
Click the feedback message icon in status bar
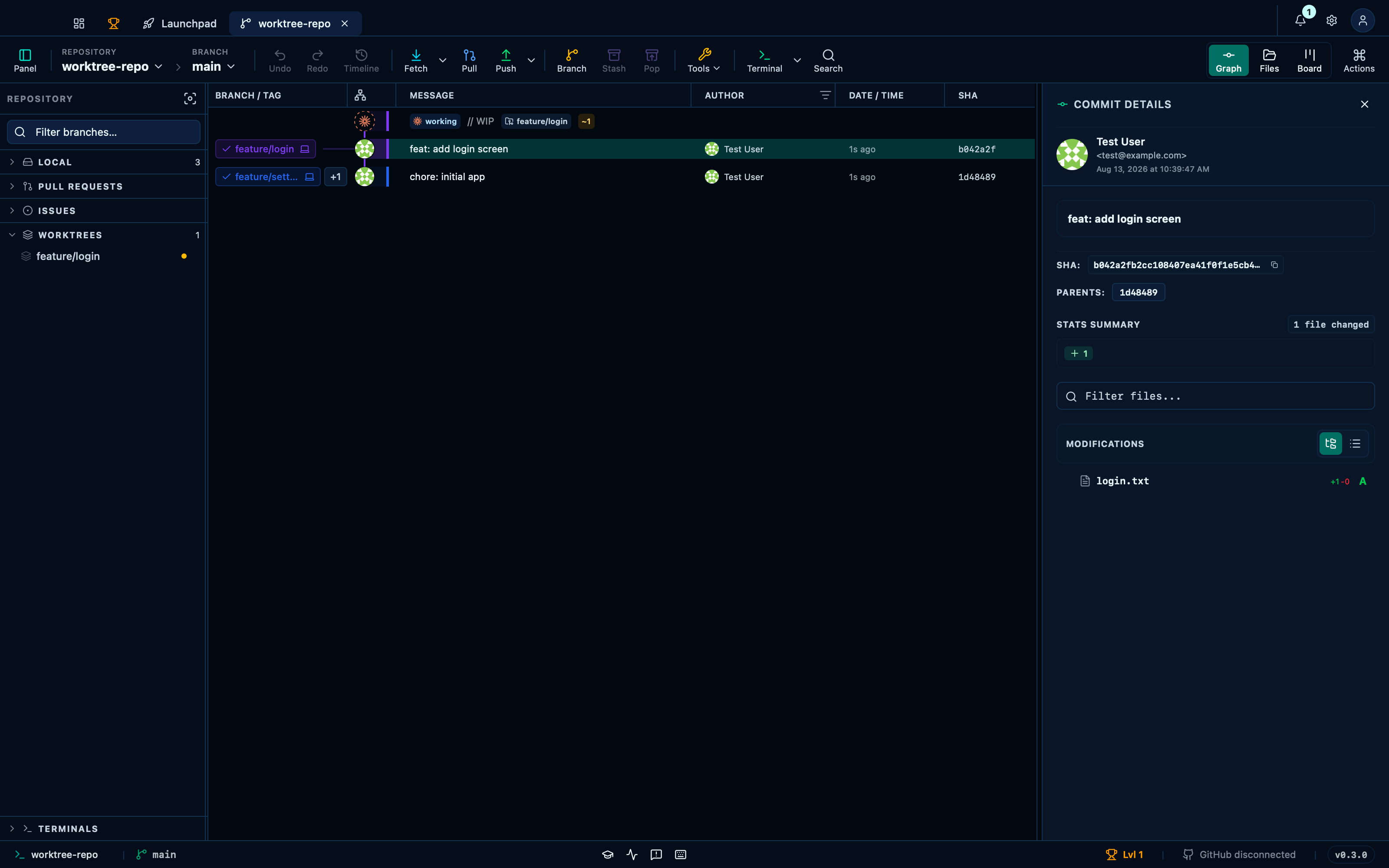[656, 854]
